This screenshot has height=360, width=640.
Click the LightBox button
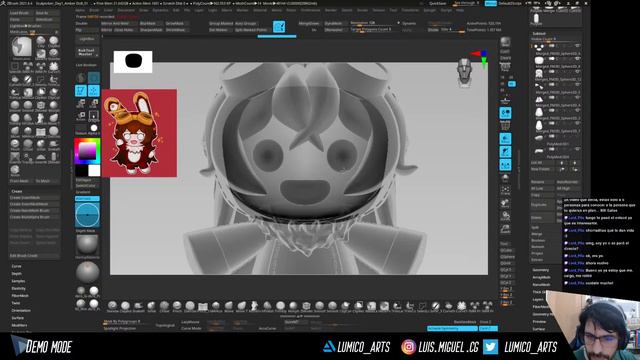click(x=87, y=39)
